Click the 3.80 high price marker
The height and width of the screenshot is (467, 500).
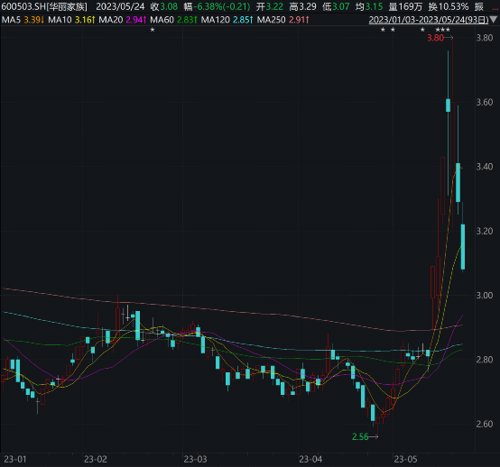click(x=435, y=38)
